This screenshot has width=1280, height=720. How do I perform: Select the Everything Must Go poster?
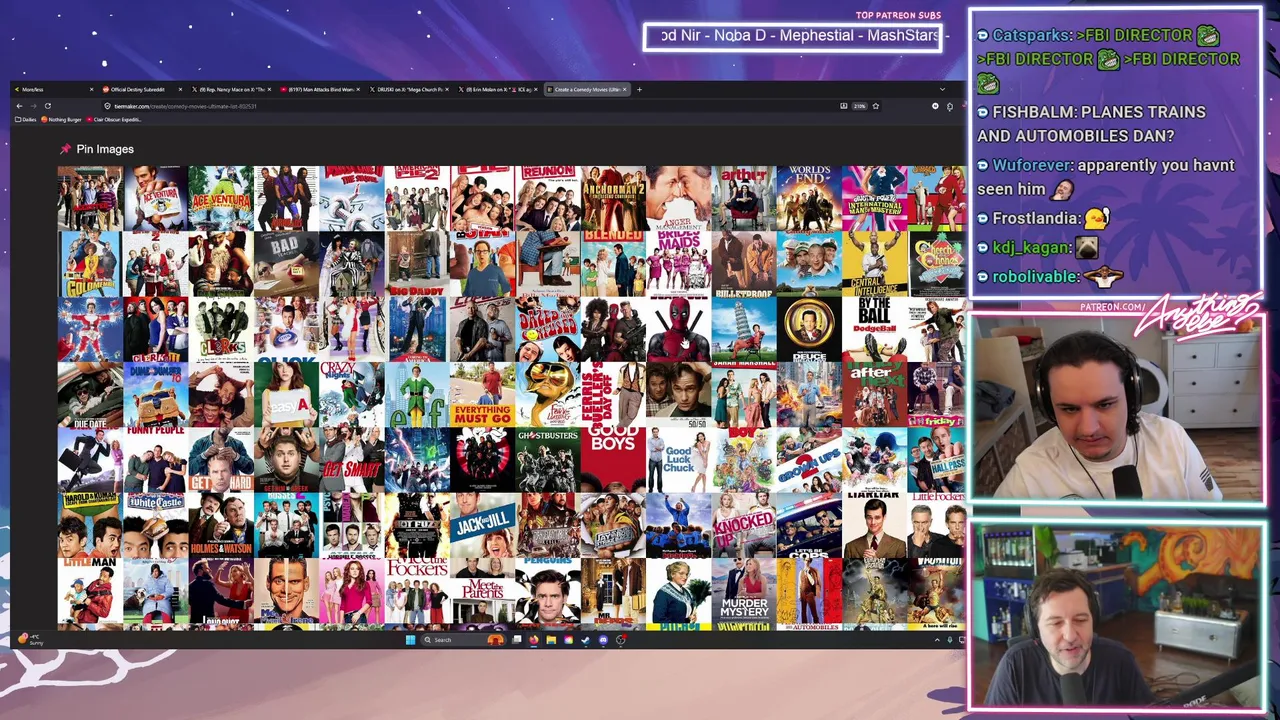[x=482, y=395]
